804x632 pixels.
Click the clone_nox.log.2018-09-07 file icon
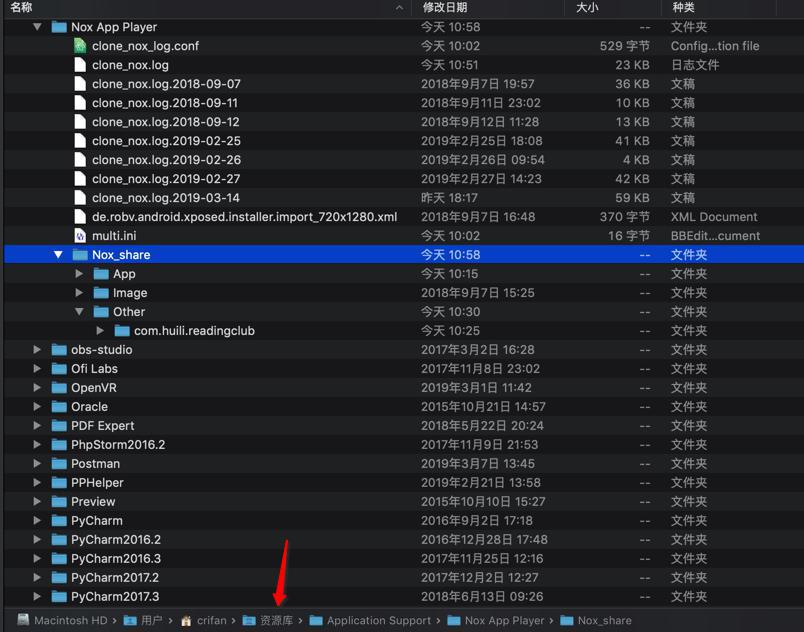pos(80,84)
